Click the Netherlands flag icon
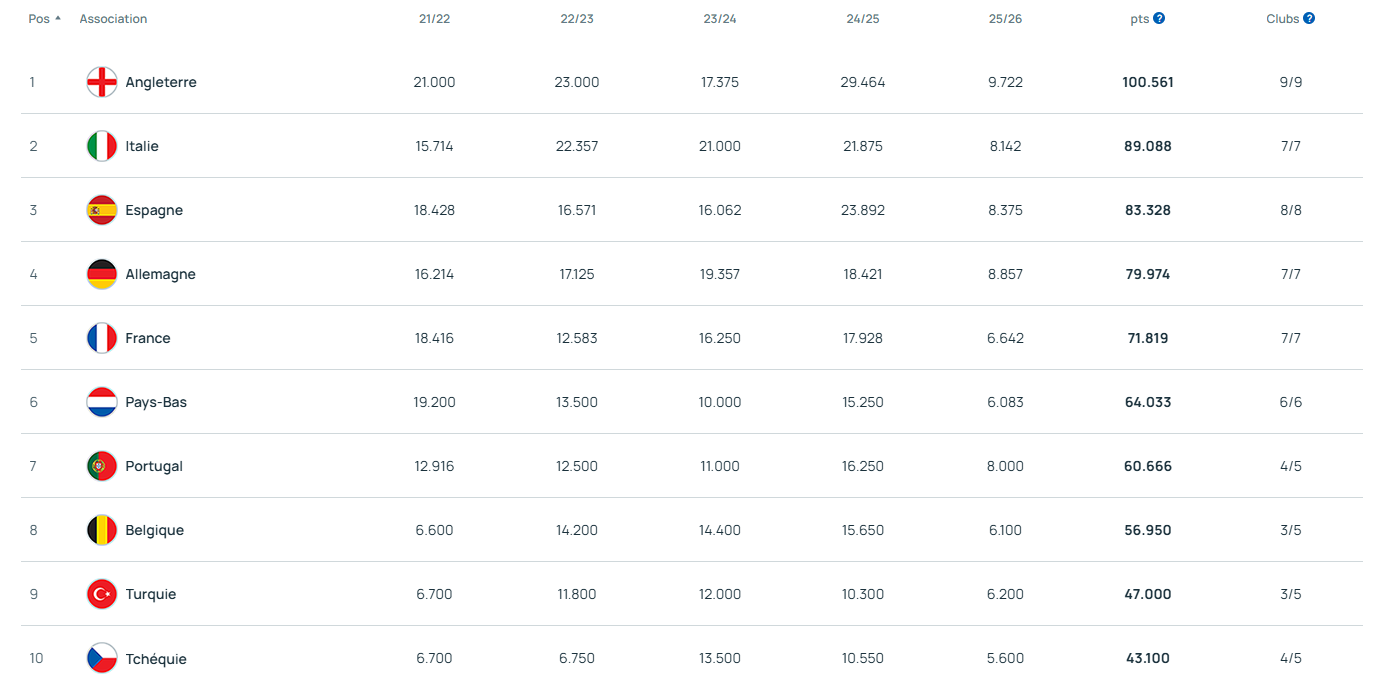 click(102, 402)
